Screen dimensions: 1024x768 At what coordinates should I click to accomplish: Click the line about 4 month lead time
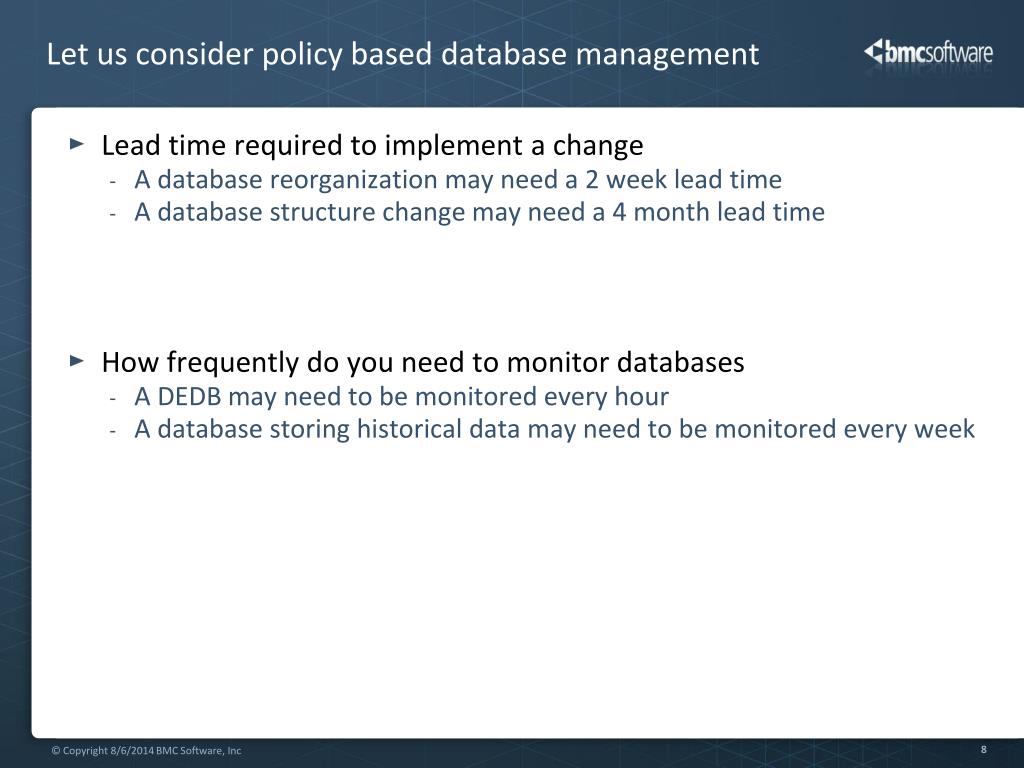pos(479,212)
